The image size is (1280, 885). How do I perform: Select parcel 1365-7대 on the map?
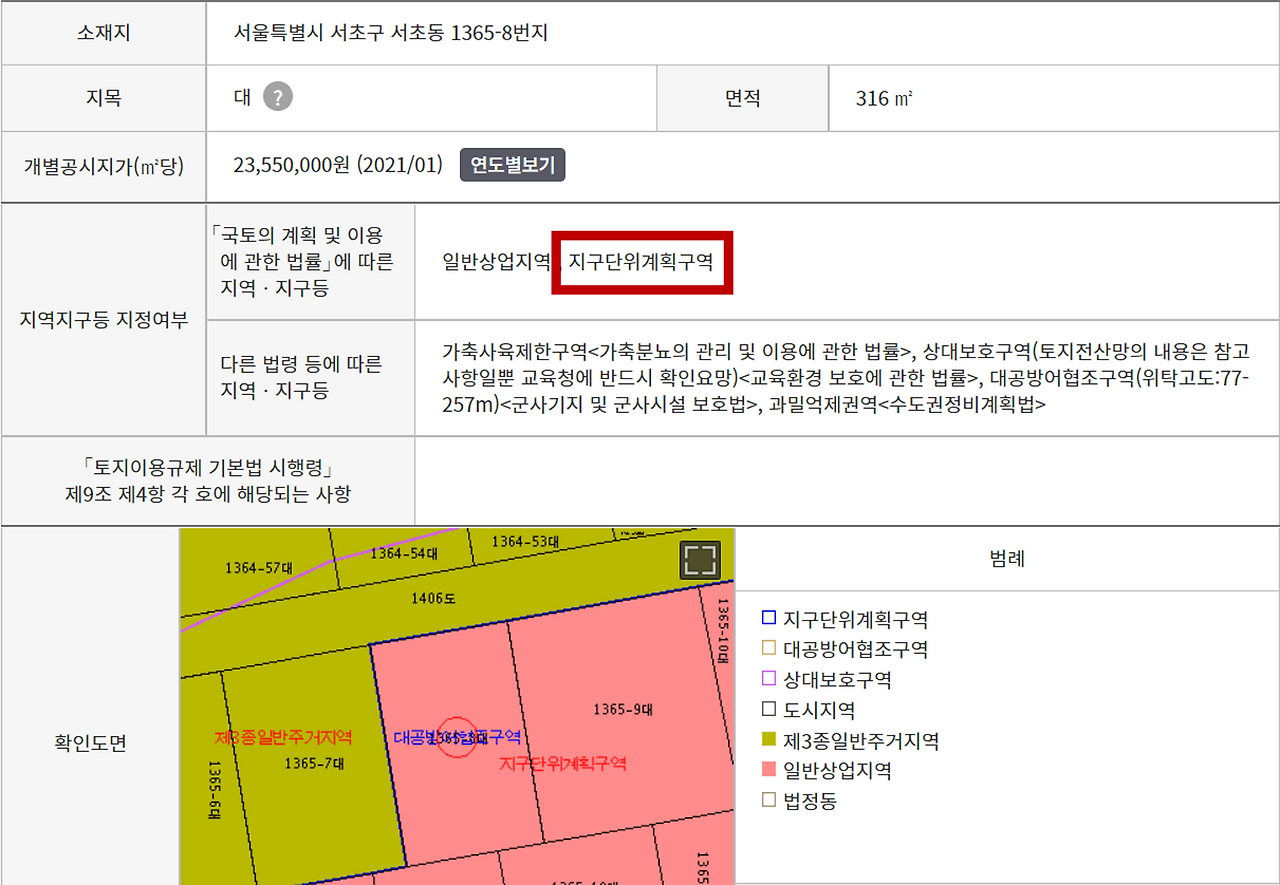coord(314,762)
